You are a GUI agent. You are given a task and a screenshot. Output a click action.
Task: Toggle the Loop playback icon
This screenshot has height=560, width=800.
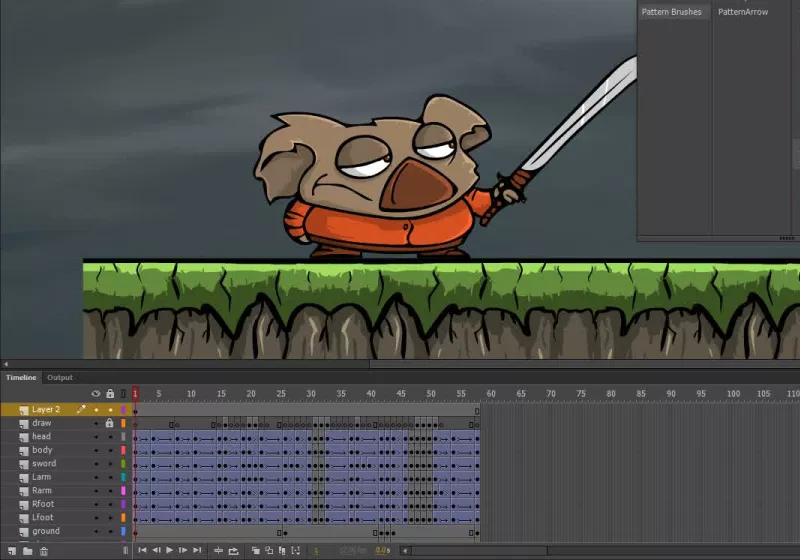(x=233, y=551)
